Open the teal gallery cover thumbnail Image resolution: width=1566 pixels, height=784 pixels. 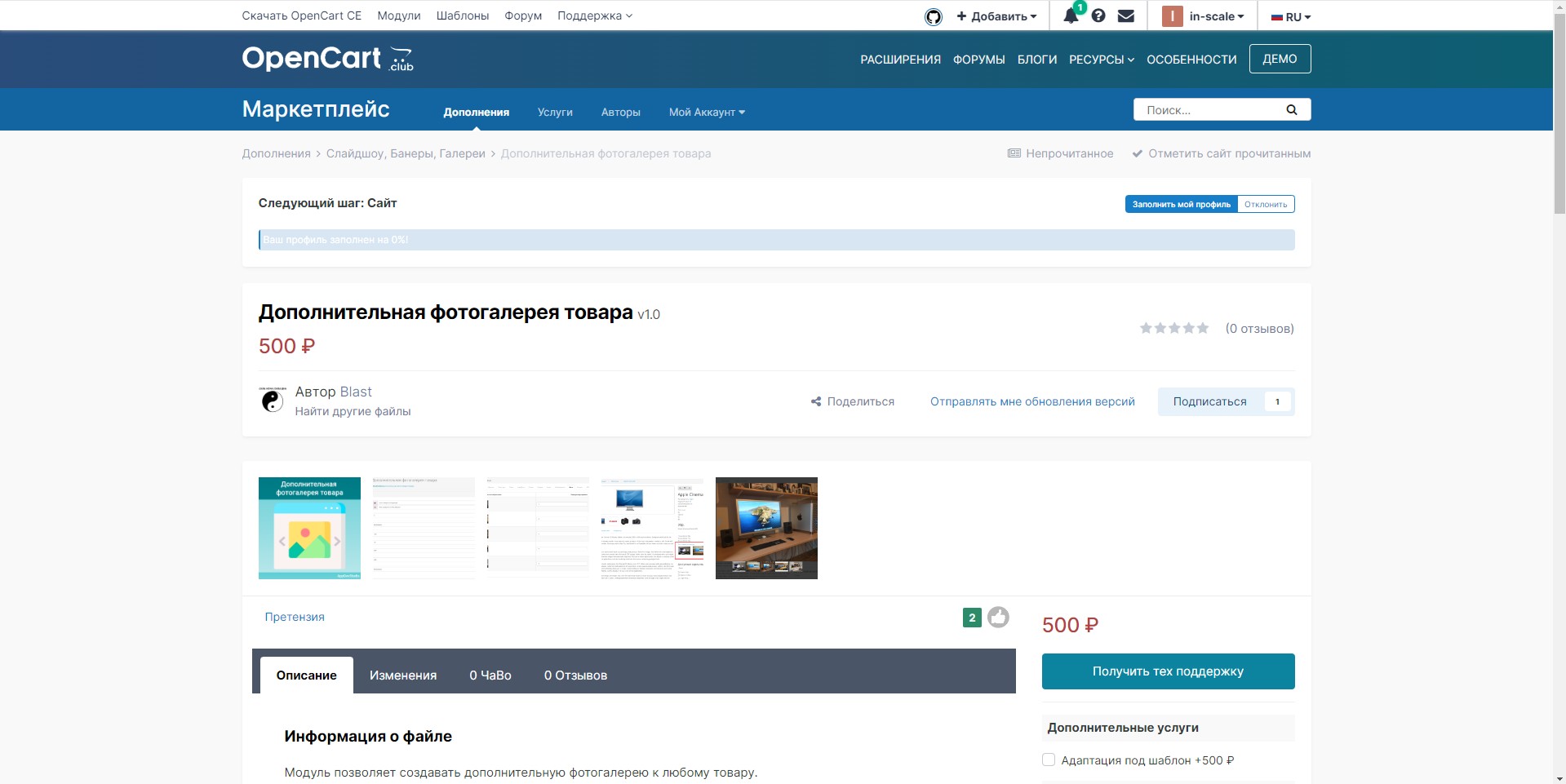point(309,528)
